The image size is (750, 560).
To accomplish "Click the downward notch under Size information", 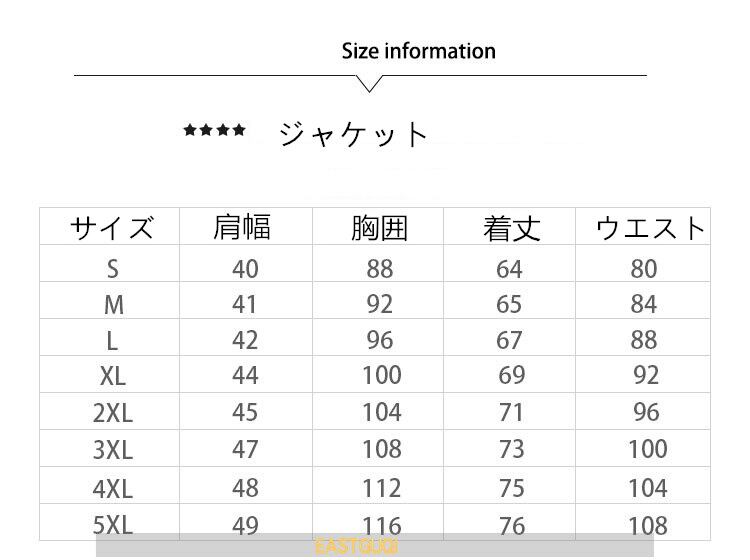I will pyautogui.click(x=369, y=83).
